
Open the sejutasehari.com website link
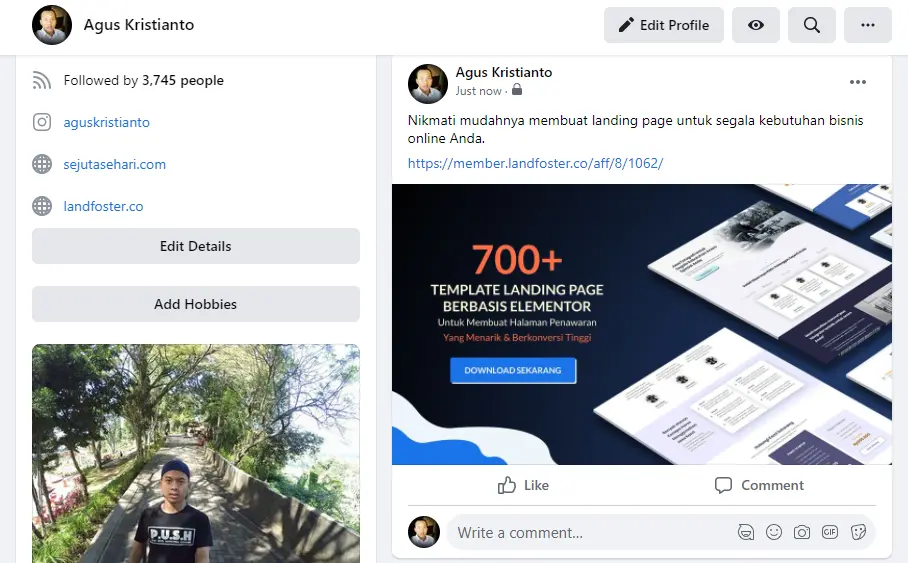click(x=114, y=164)
